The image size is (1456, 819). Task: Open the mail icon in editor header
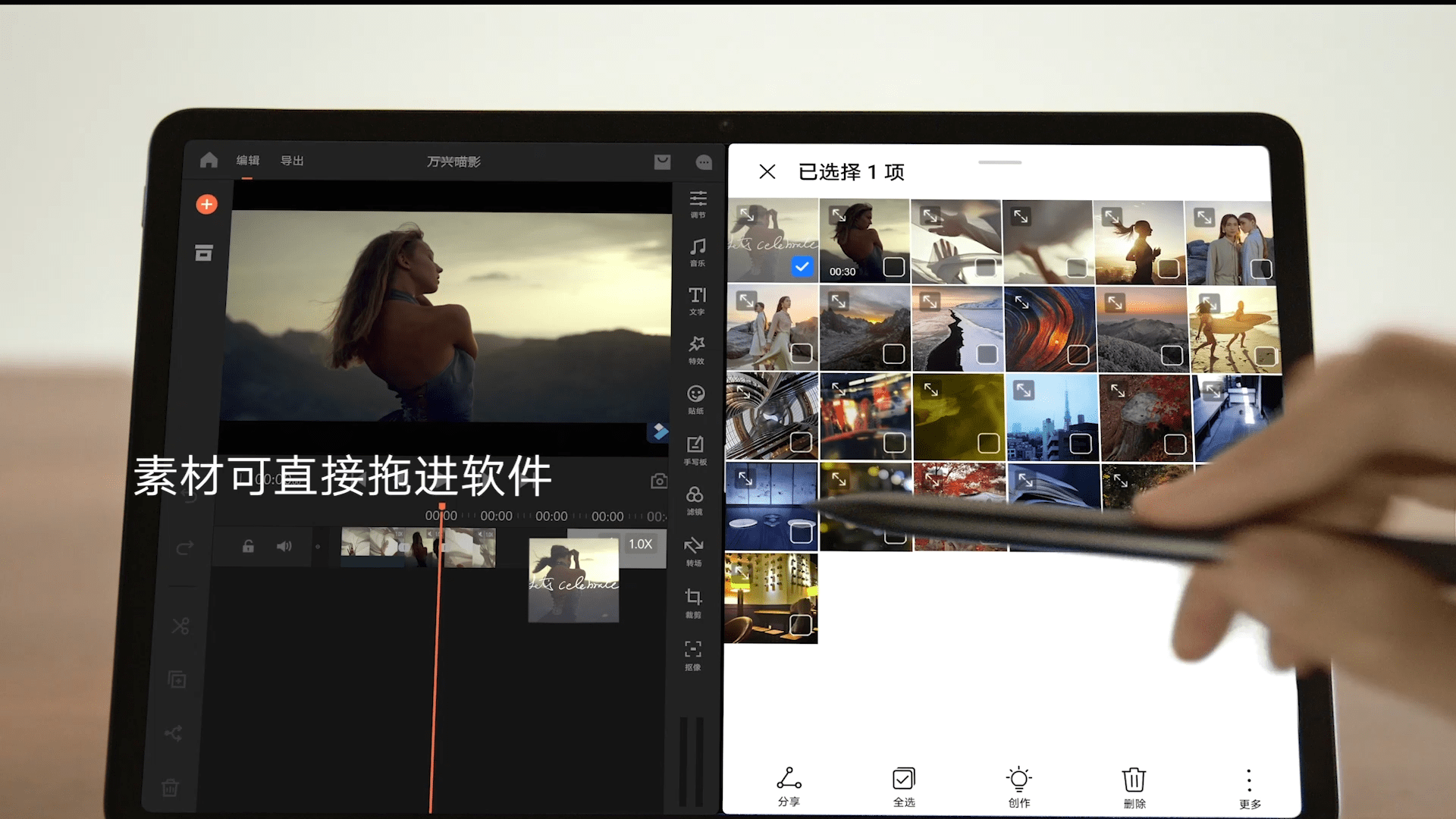point(662,162)
